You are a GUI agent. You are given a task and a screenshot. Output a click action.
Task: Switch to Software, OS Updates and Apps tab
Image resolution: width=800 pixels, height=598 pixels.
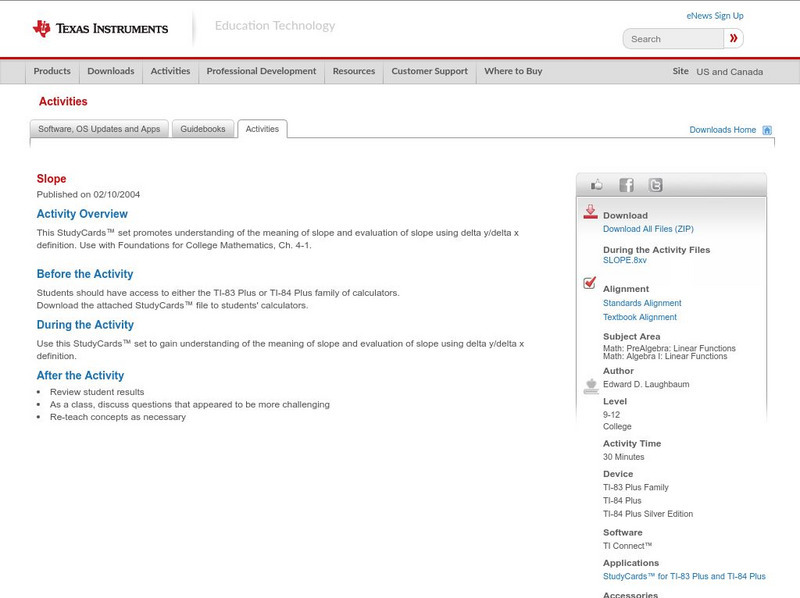[99, 129]
